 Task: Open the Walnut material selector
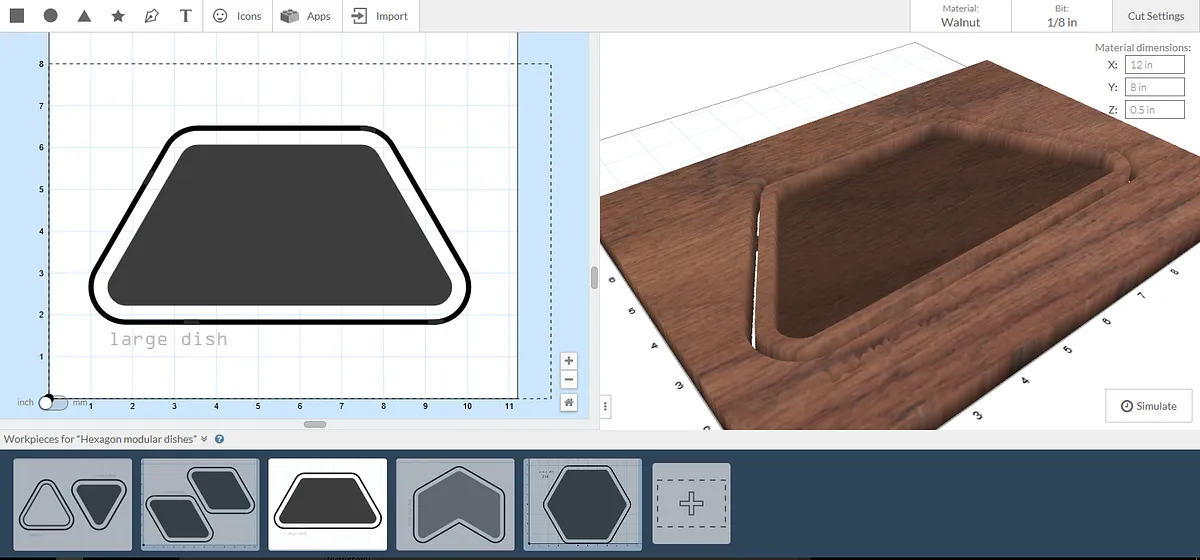pos(960,16)
